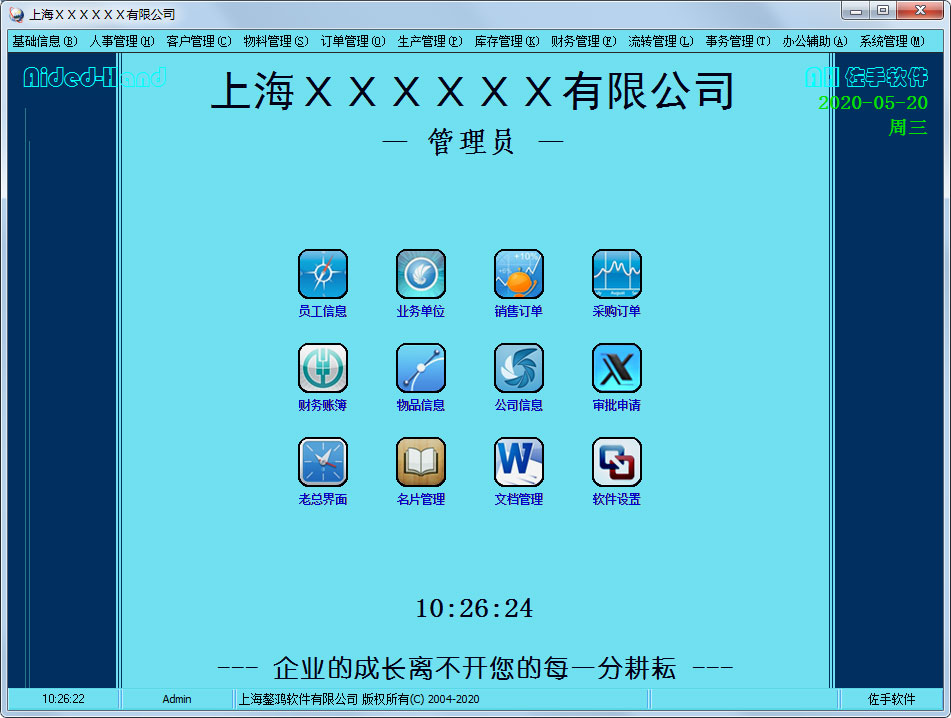
Task: Open the 财务管理(F) menu
Action: (x=583, y=41)
